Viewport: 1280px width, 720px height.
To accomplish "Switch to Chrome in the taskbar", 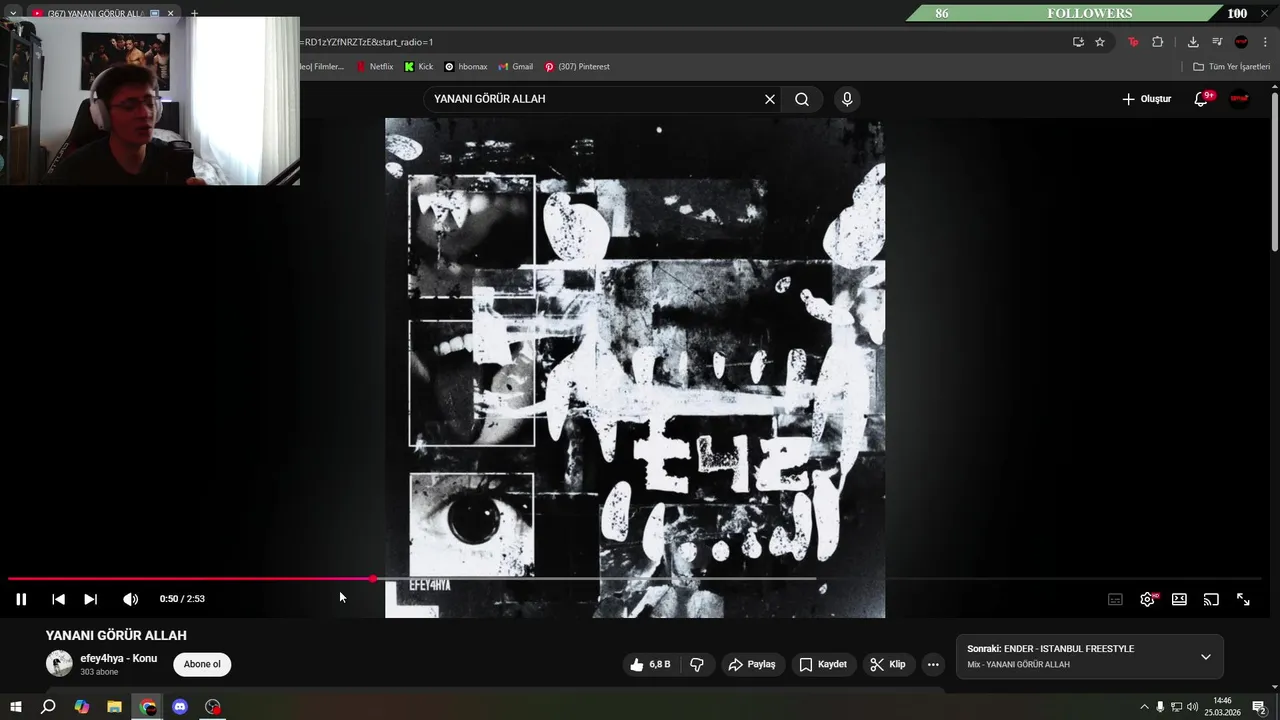I will pos(148,707).
